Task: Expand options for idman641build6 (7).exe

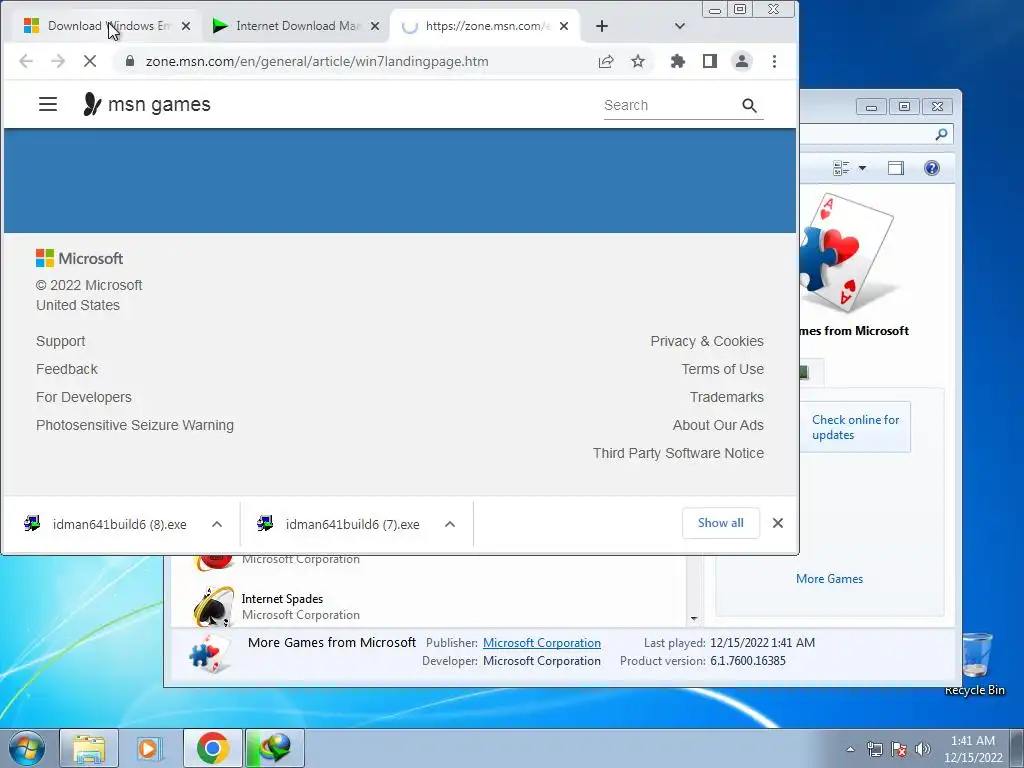Action: 450,524
